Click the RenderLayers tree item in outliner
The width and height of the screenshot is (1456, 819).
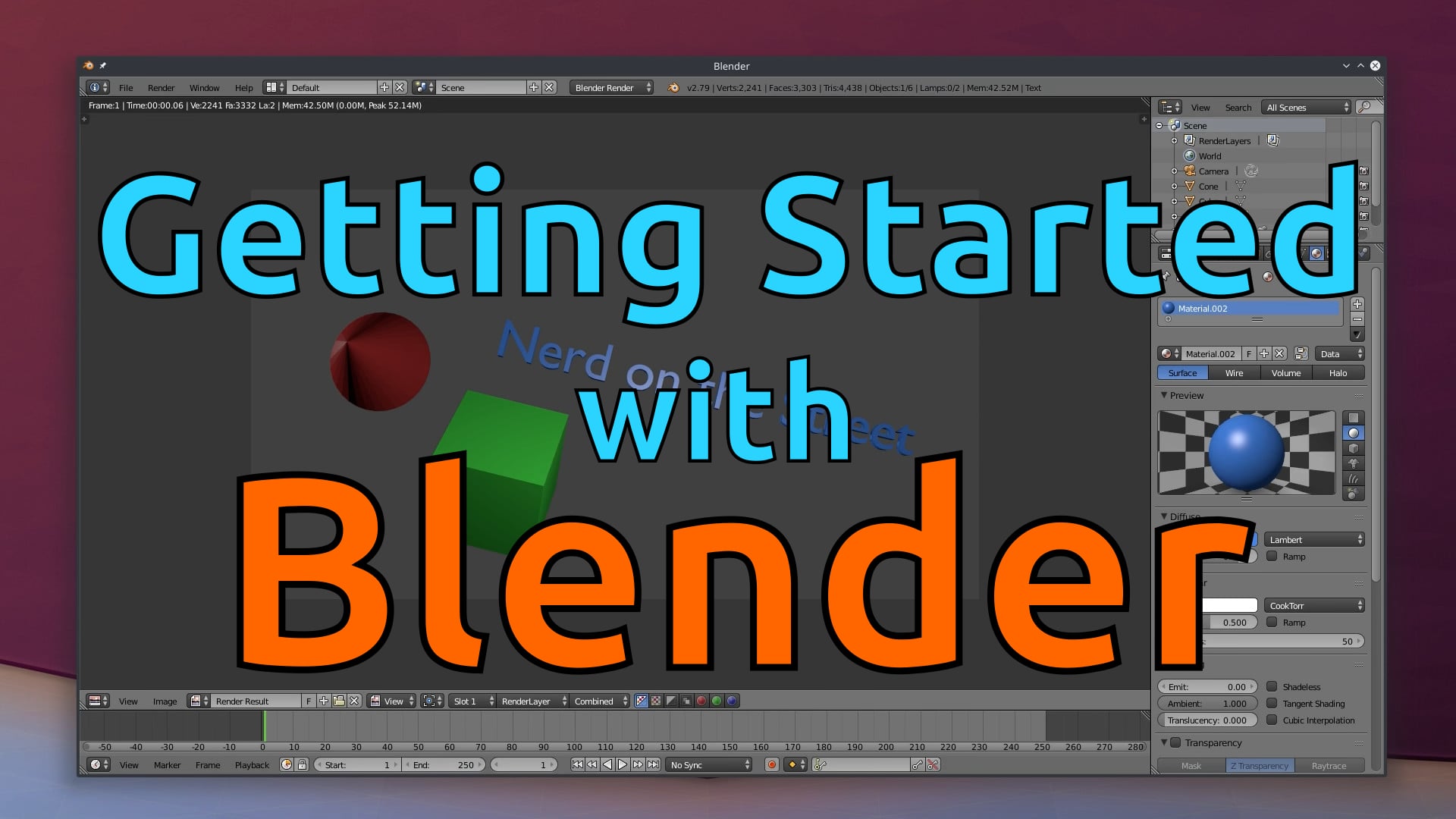pos(1224,140)
